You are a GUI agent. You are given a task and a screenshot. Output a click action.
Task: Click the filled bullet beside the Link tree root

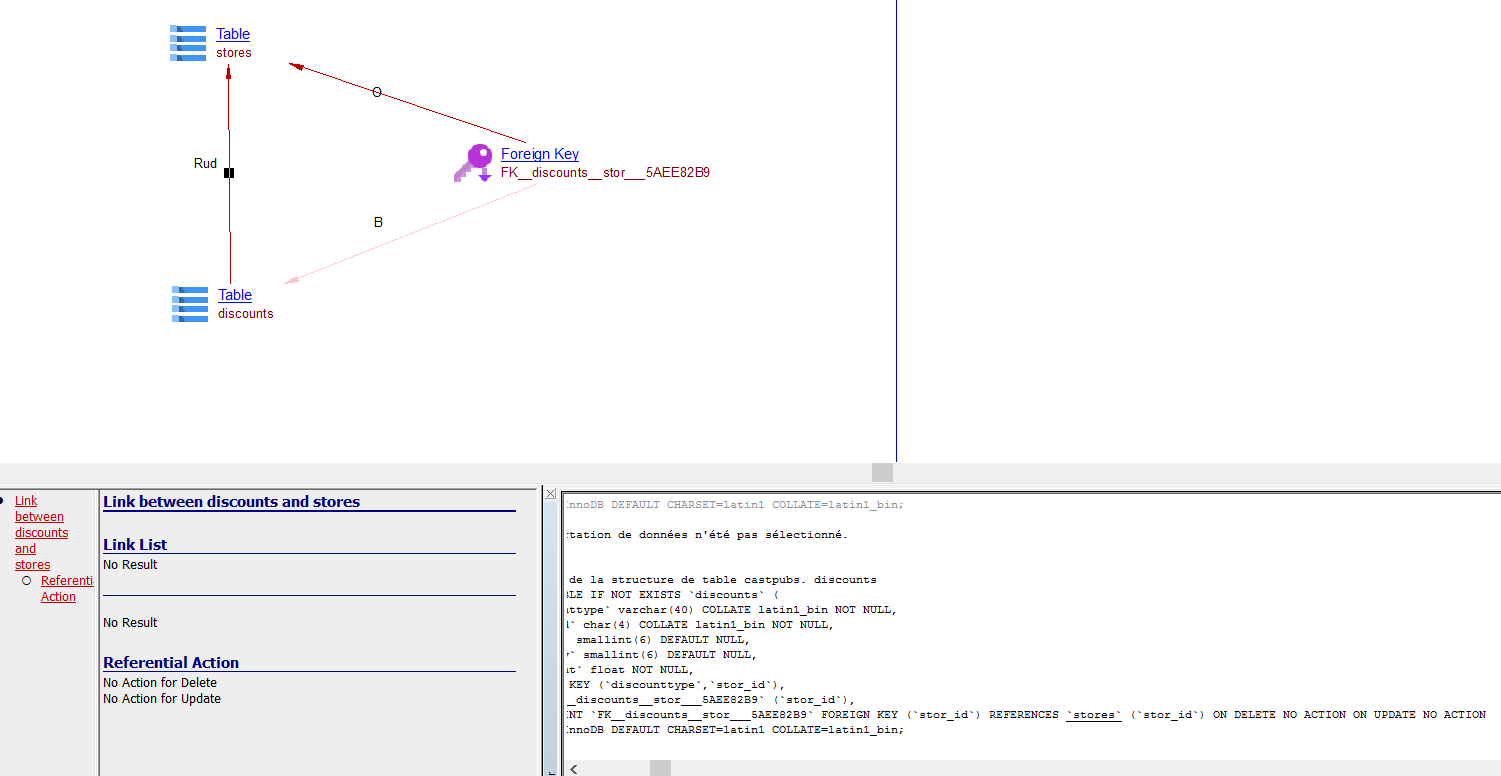coord(3,501)
